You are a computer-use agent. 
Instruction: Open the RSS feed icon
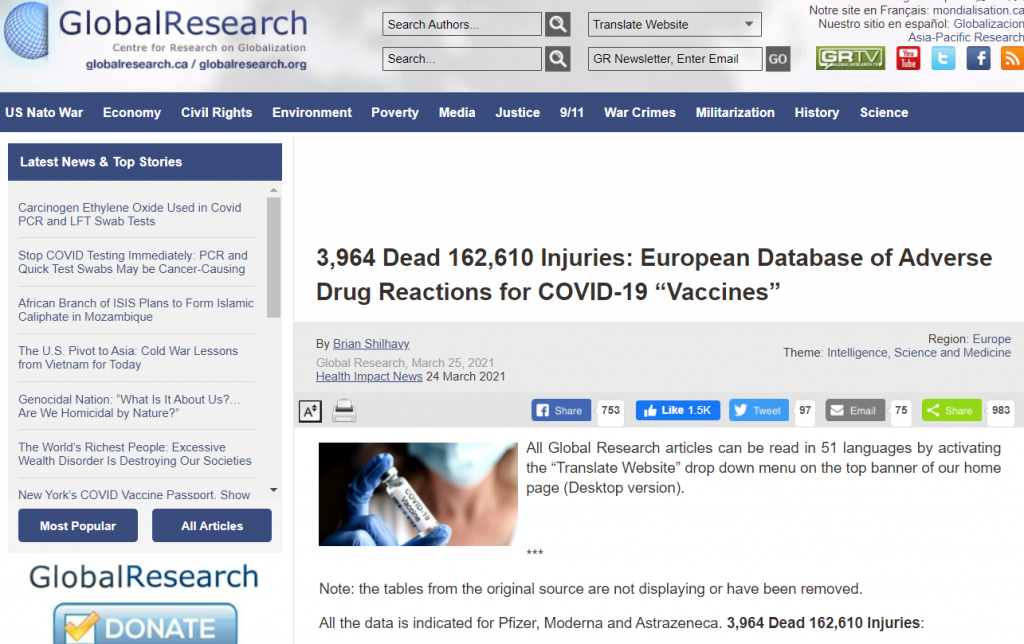point(1012,58)
